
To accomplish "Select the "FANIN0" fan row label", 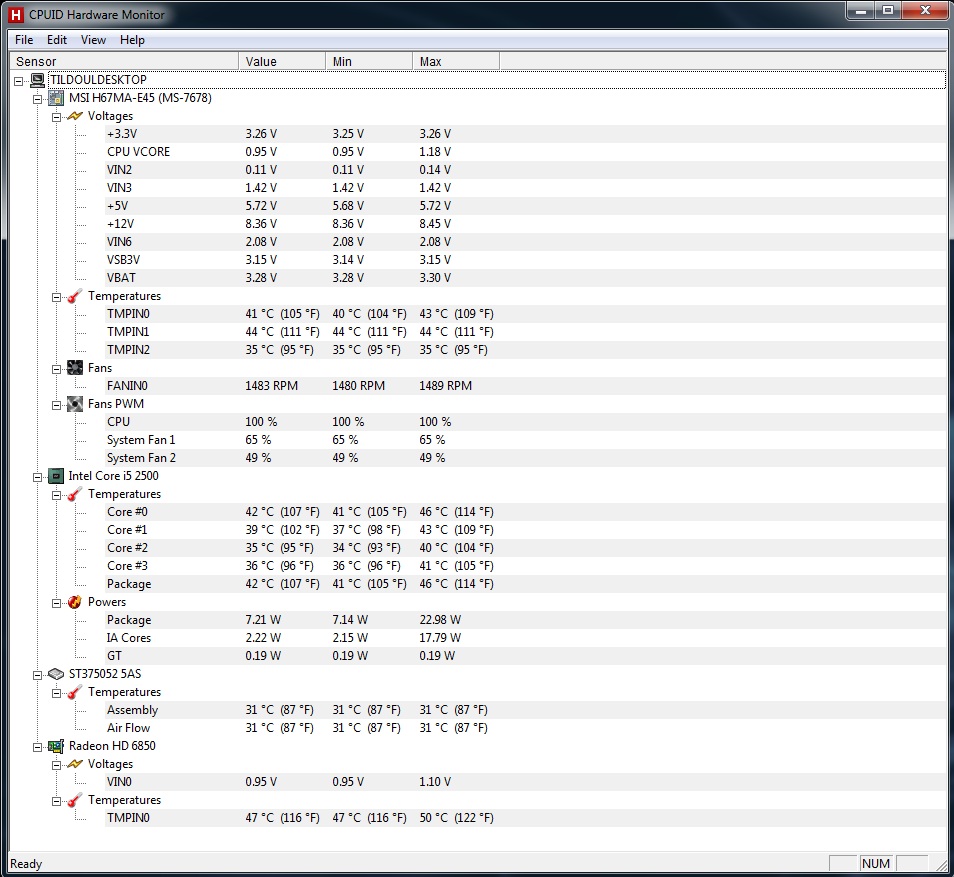I will [x=127, y=386].
